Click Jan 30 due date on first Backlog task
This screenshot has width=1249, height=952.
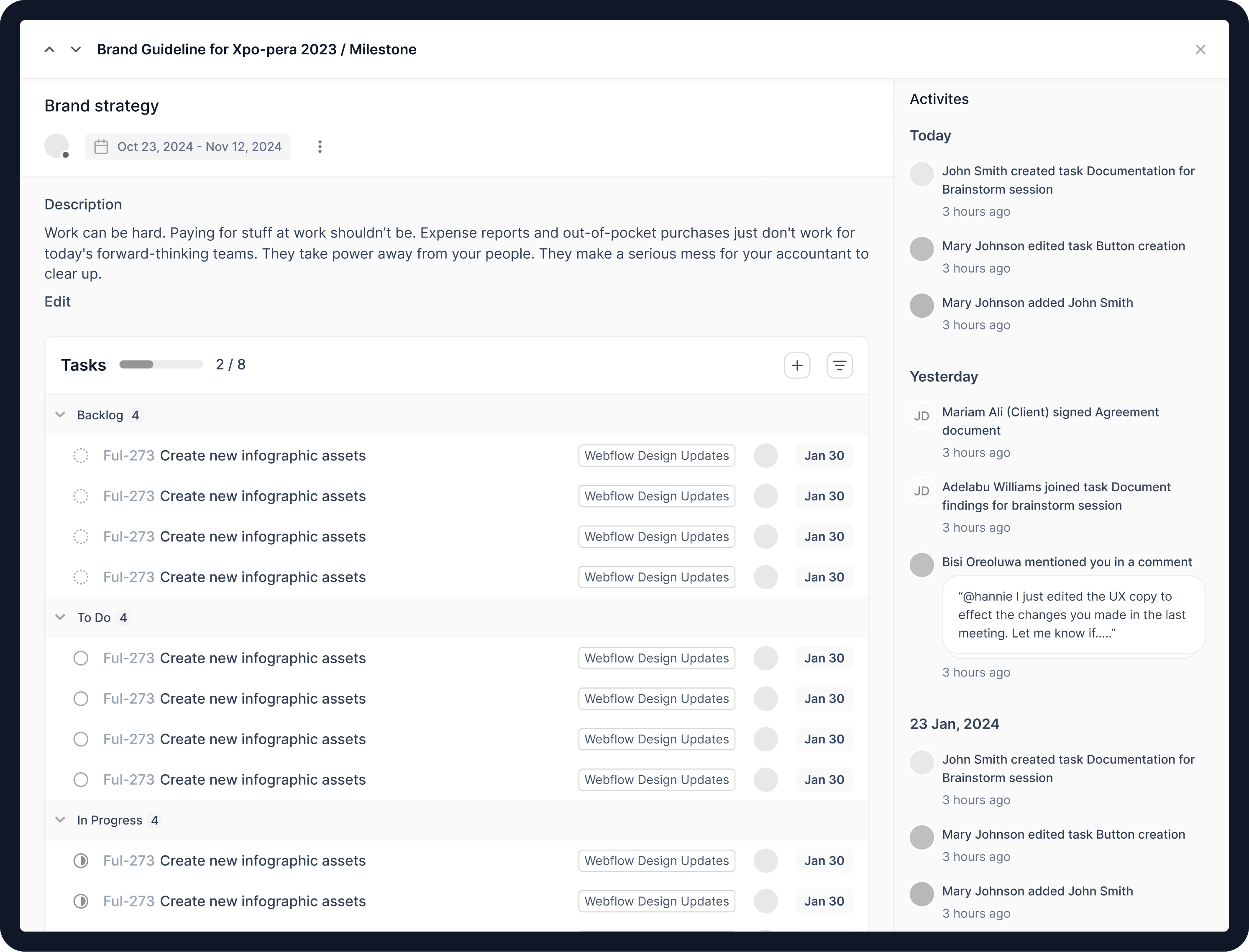coord(824,456)
